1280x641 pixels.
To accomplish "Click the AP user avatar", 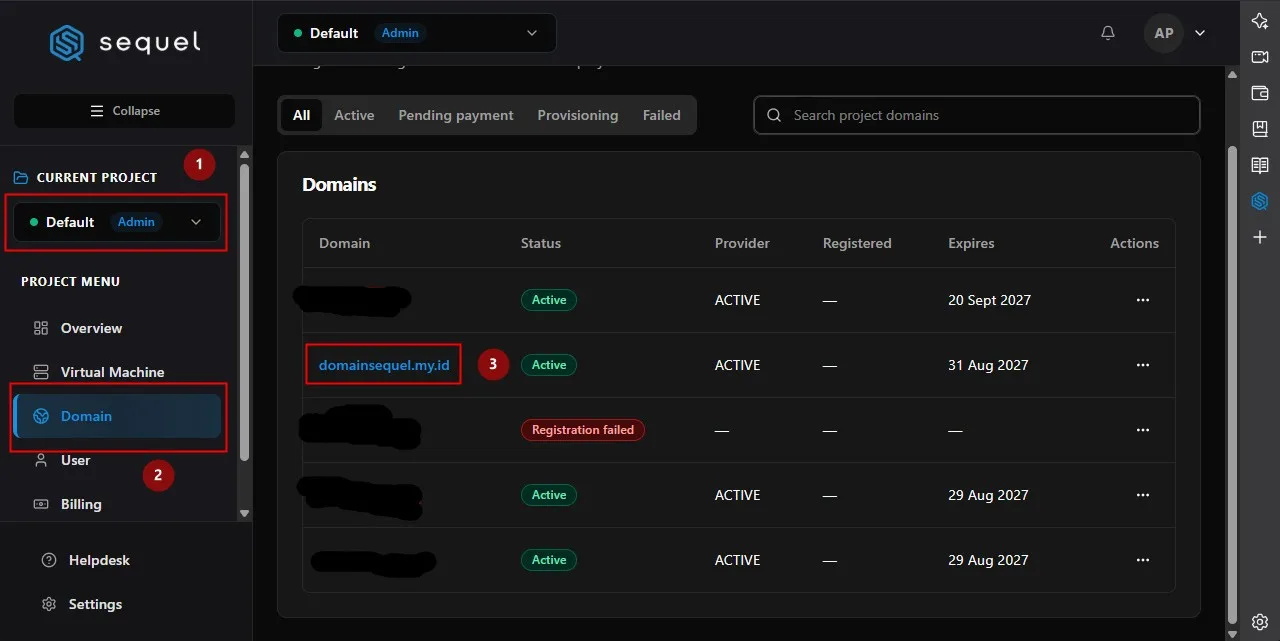I will 1164,33.
